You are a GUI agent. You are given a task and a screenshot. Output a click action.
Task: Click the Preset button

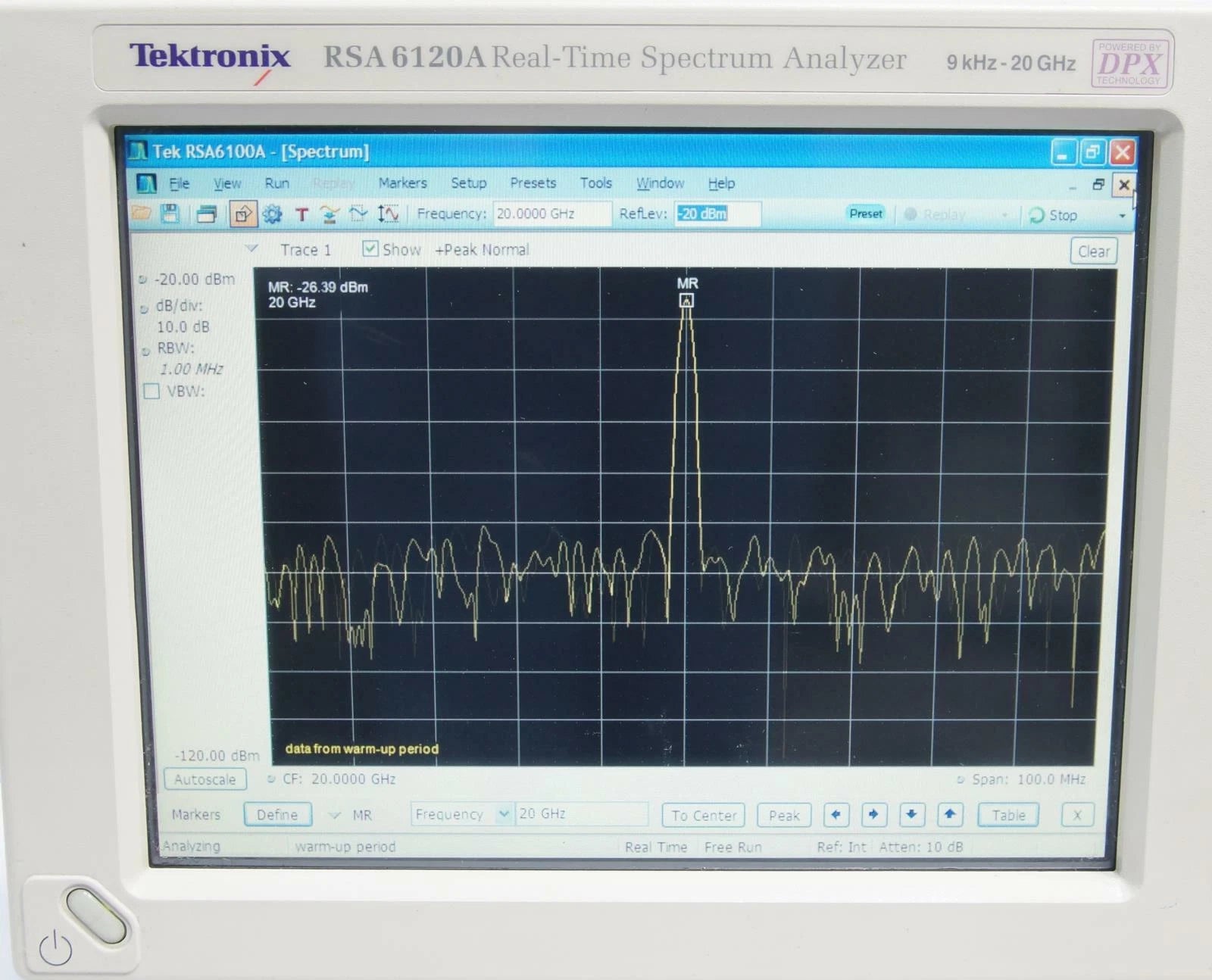(x=865, y=214)
